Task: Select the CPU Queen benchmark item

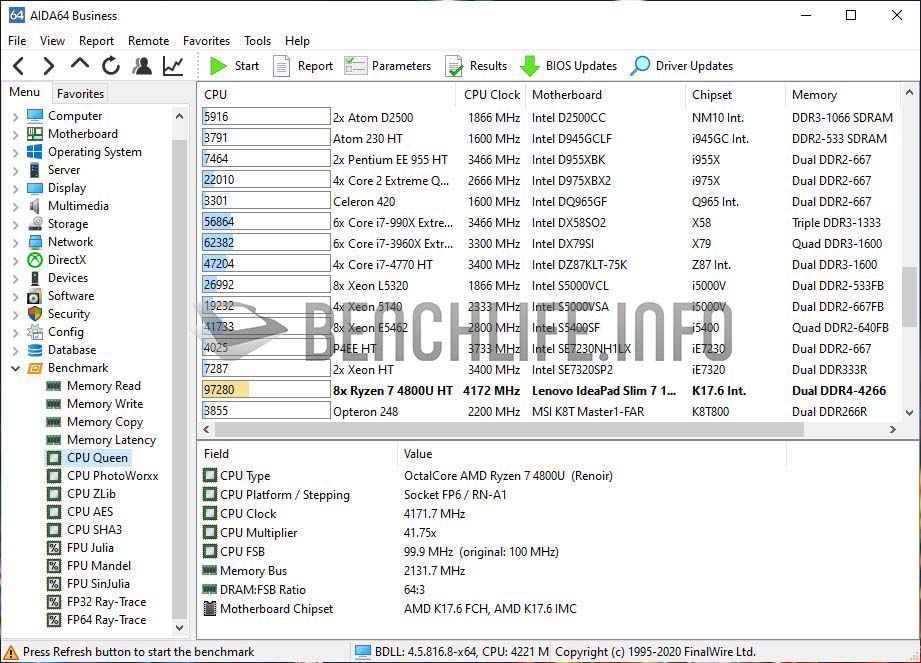Action: click(88, 458)
